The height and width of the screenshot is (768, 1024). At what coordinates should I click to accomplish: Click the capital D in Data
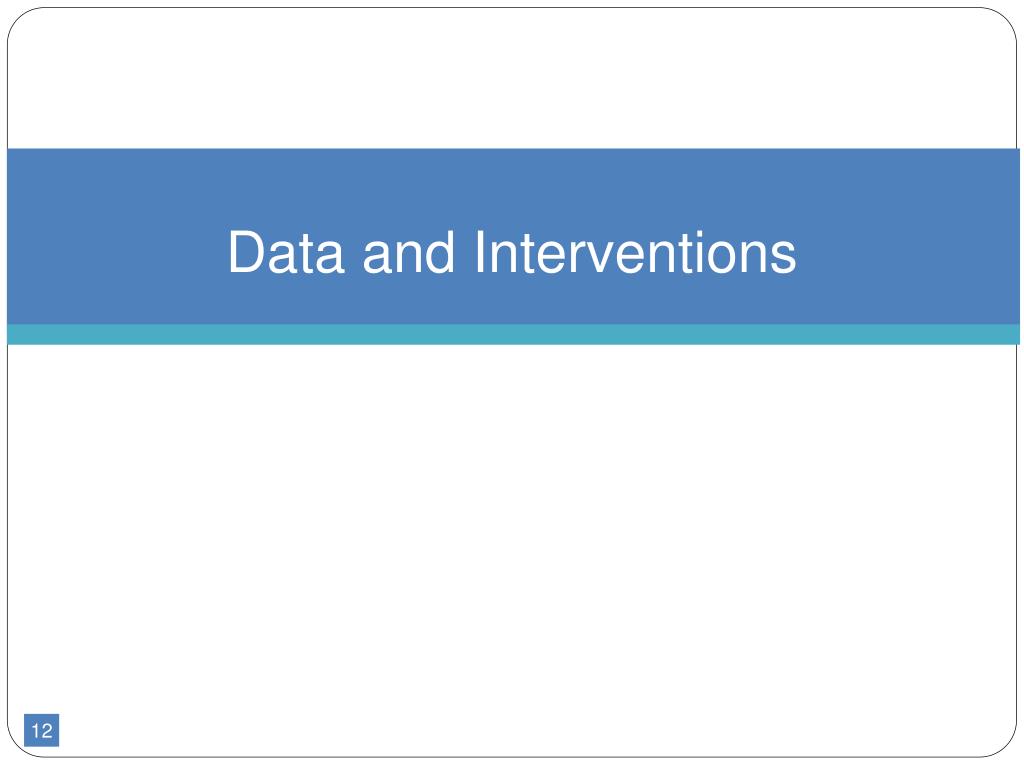point(247,252)
